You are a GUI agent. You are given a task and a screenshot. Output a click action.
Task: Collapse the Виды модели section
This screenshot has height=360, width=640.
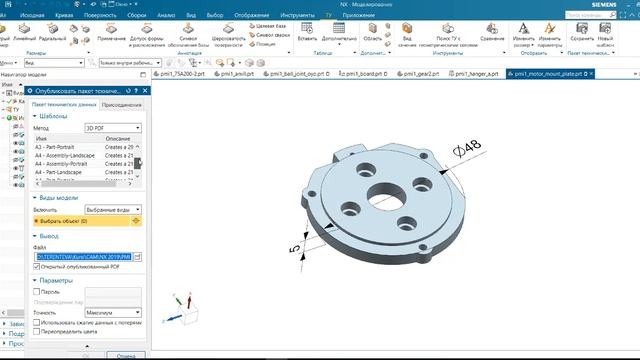(35, 198)
